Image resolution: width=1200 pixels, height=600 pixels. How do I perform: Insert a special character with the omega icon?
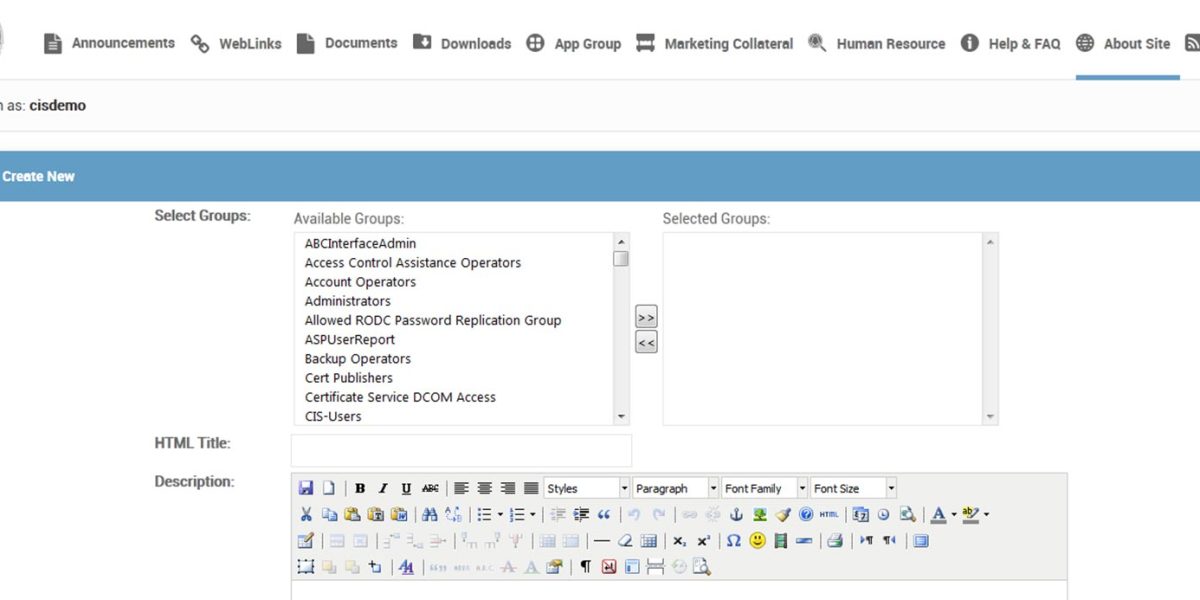click(734, 541)
